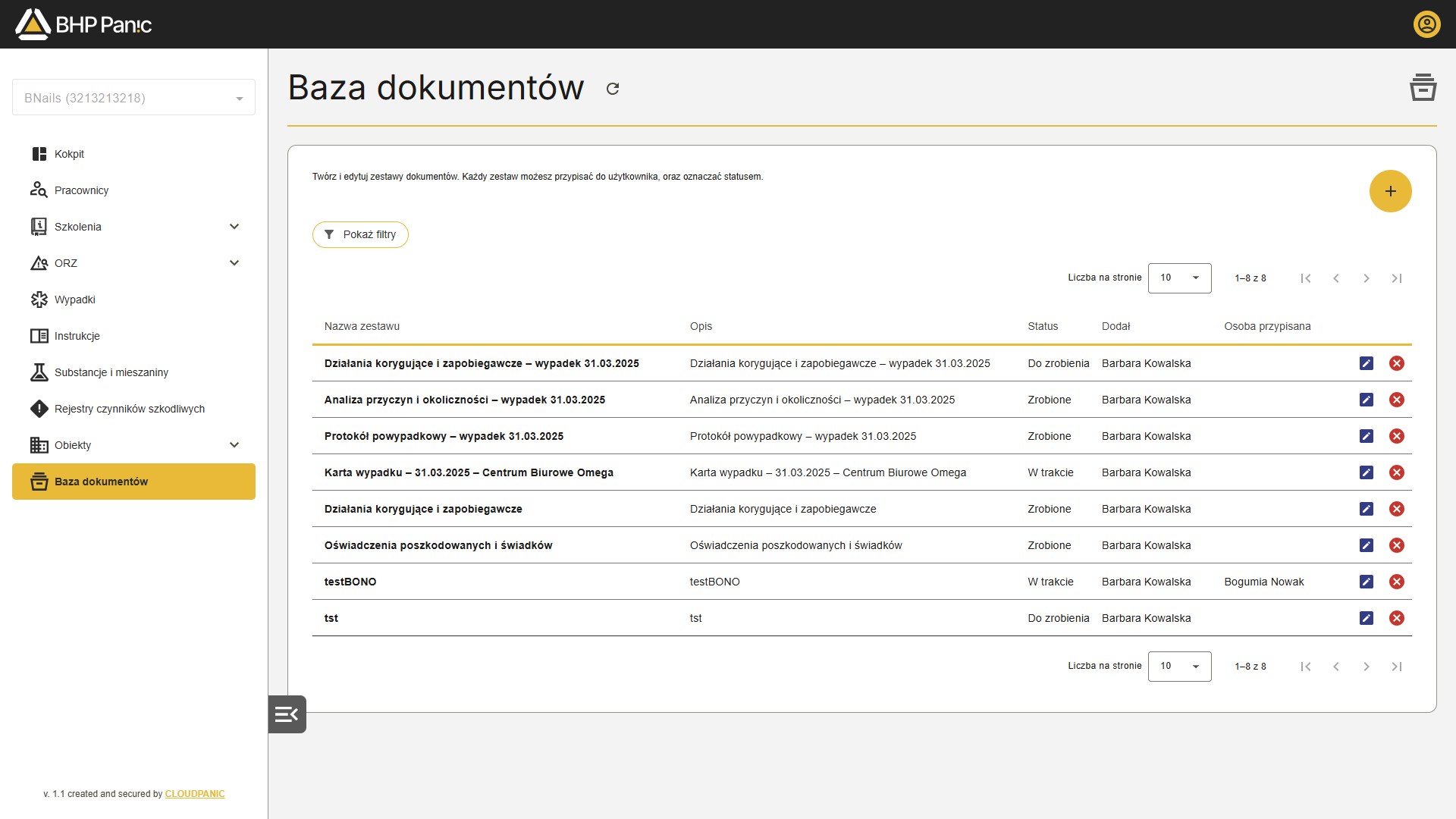The height and width of the screenshot is (819, 1456).
Task: Delete the 'Oświadczenia poszkodowanych i świadków' set
Action: click(1397, 545)
